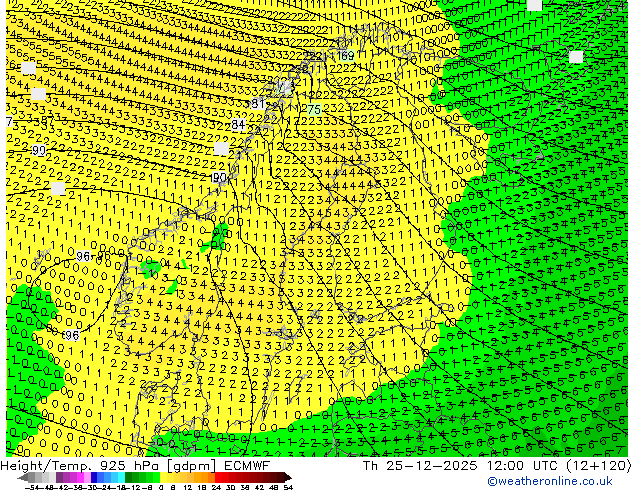This screenshot has height=490, width=634.
Task: Click the '90' contour label near the left edge
Action: (39, 151)
